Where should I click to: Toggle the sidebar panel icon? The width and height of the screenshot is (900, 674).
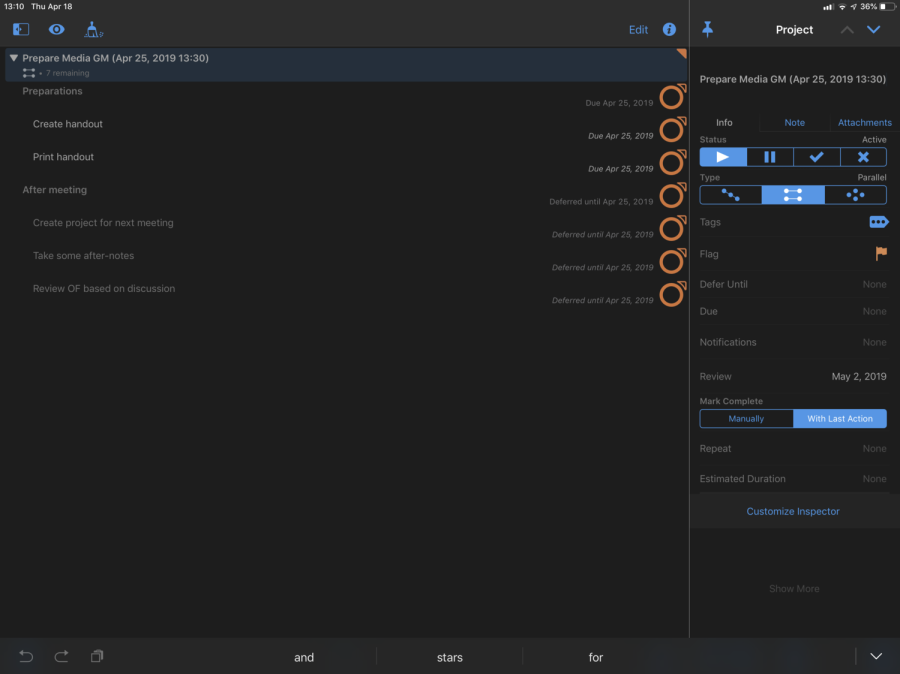pos(21,30)
